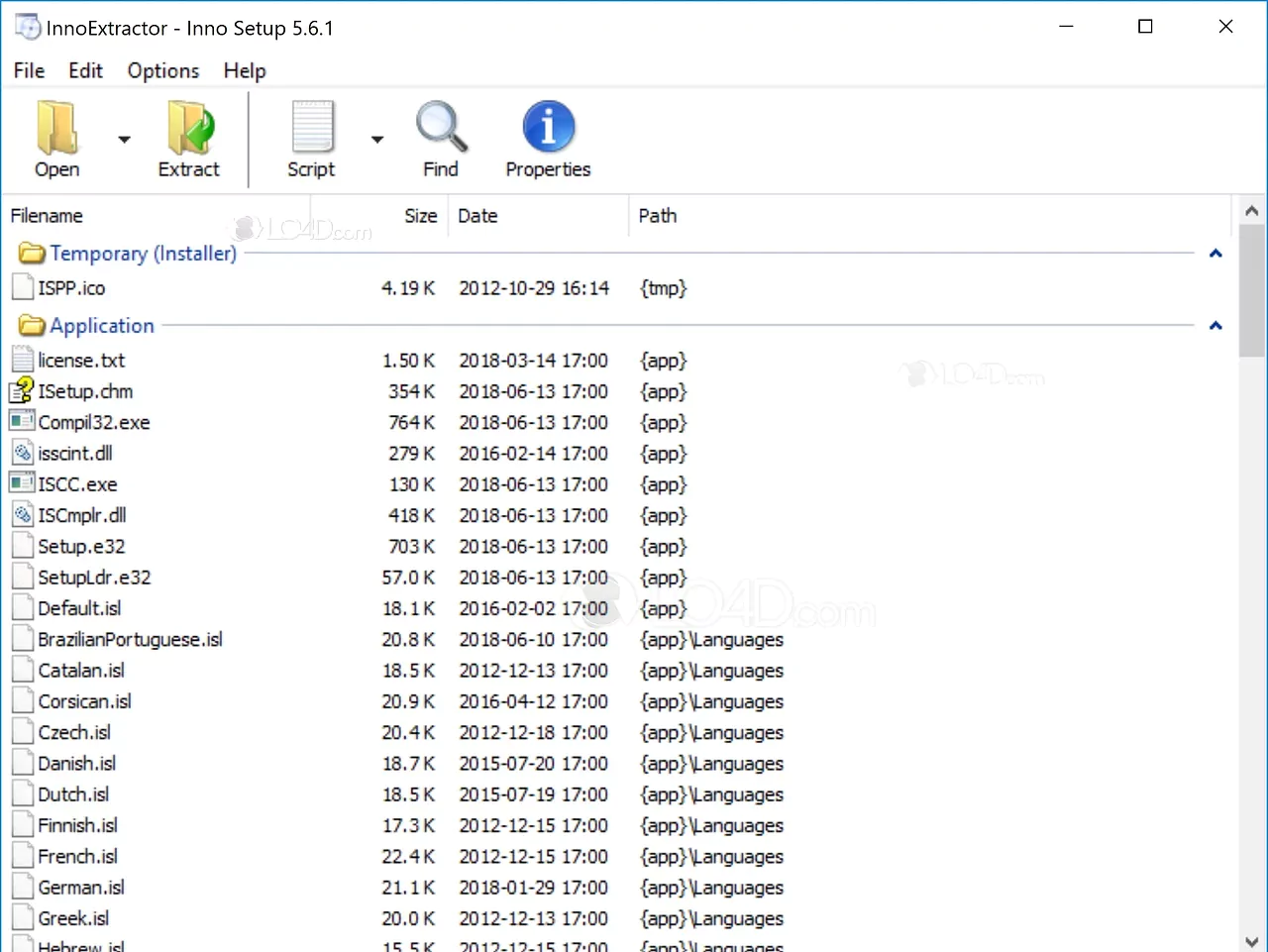Viewport: 1268px width, 952px height.
Task: Show installer Properties
Action: [548, 139]
